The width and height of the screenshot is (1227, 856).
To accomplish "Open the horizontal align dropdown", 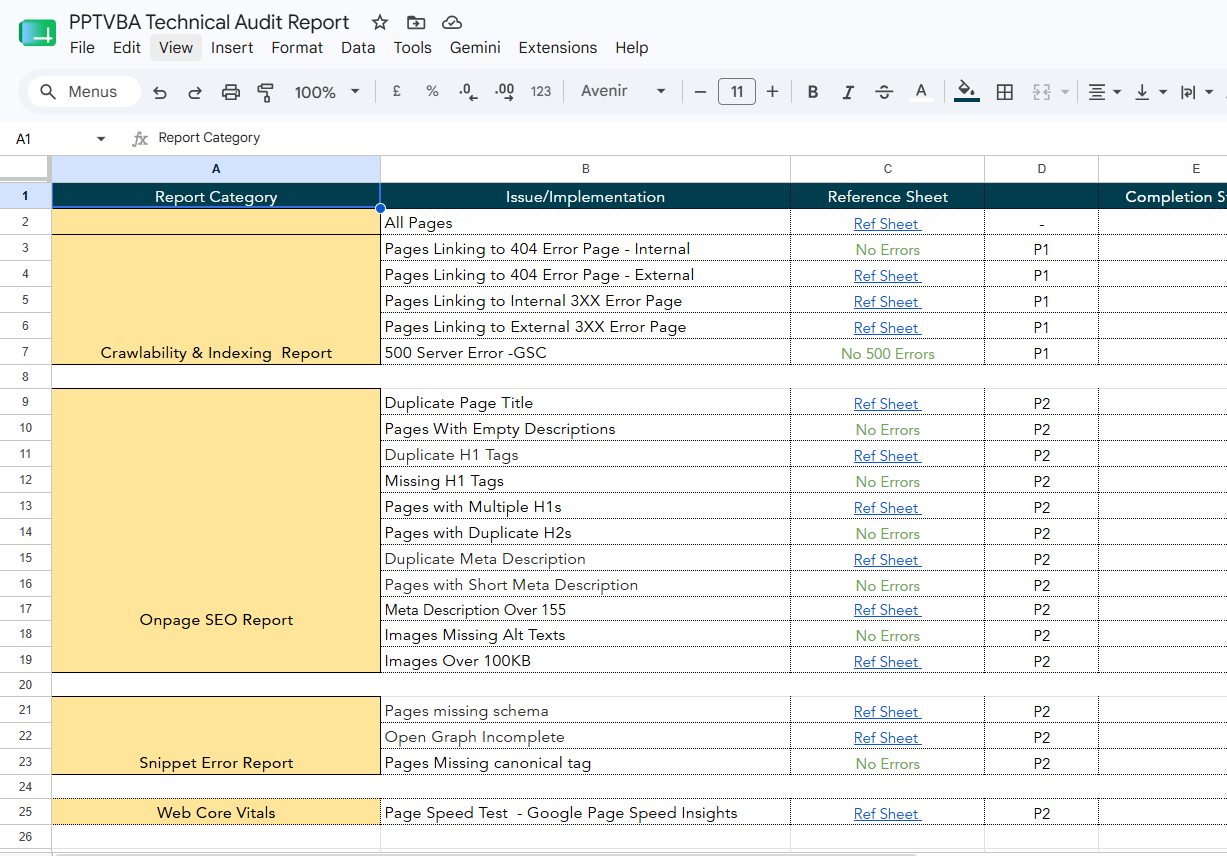I will [x=1104, y=92].
